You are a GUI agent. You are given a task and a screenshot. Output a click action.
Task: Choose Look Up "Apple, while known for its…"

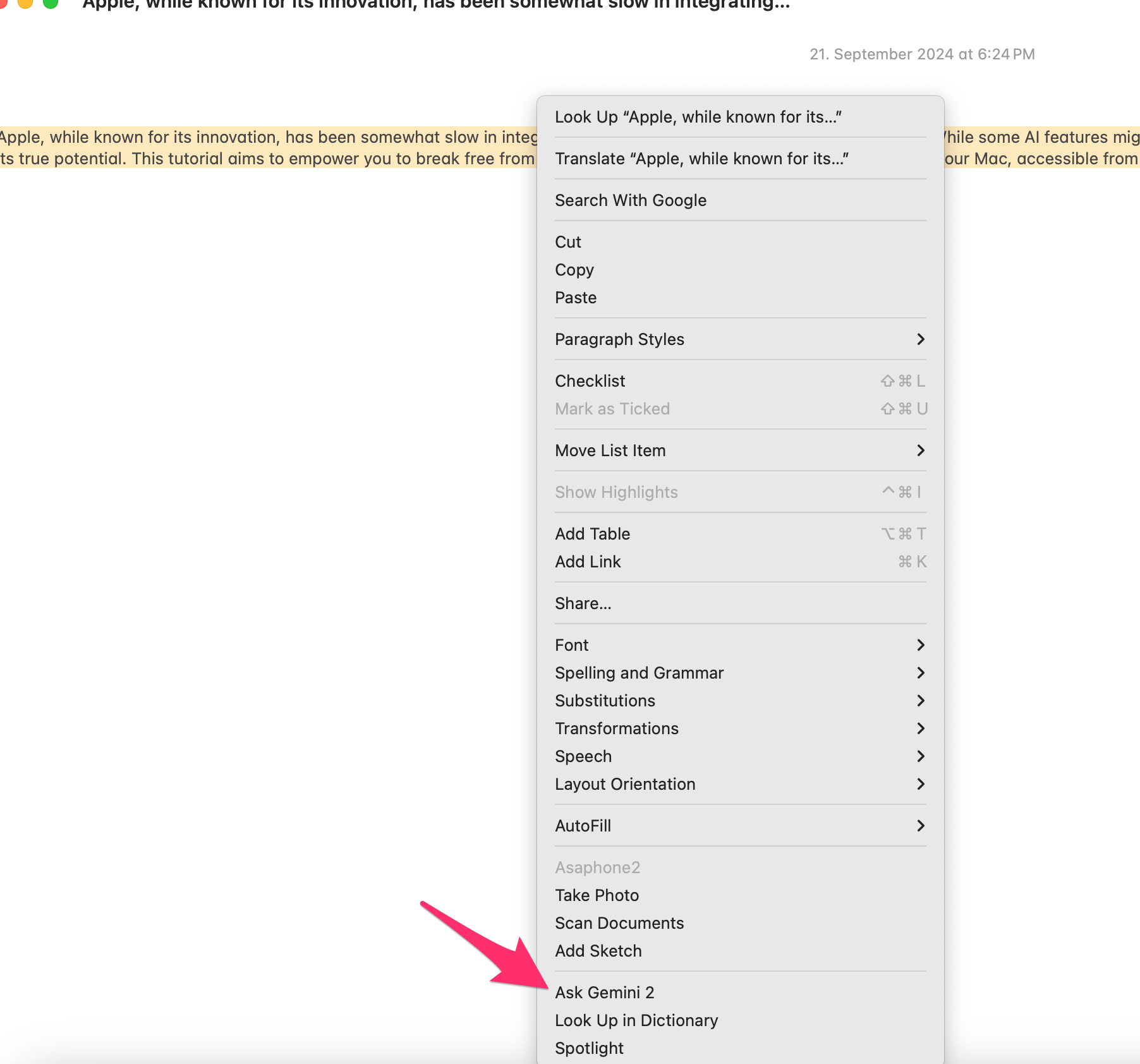pyautogui.click(x=740, y=117)
